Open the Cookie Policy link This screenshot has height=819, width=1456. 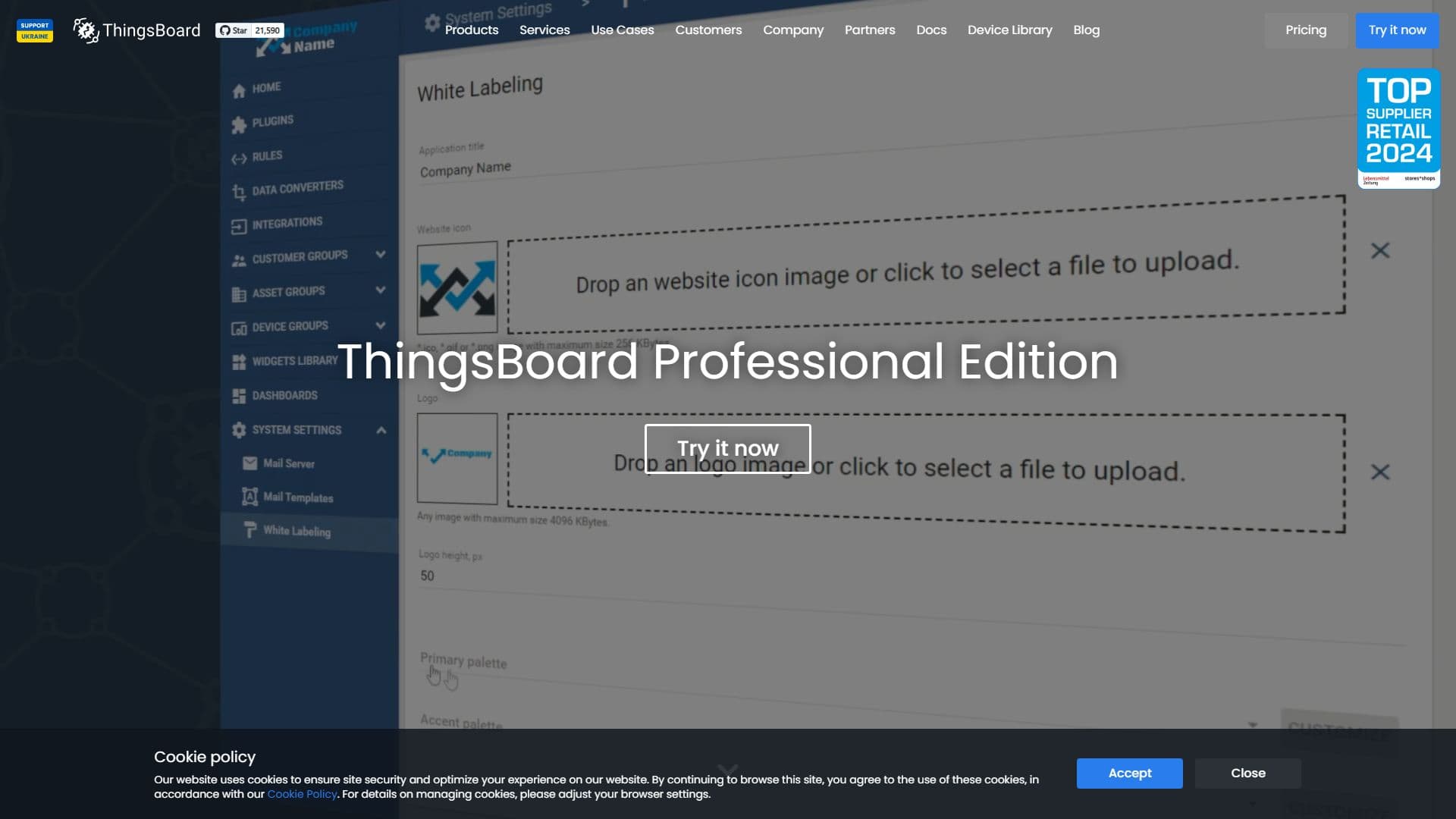click(x=302, y=794)
